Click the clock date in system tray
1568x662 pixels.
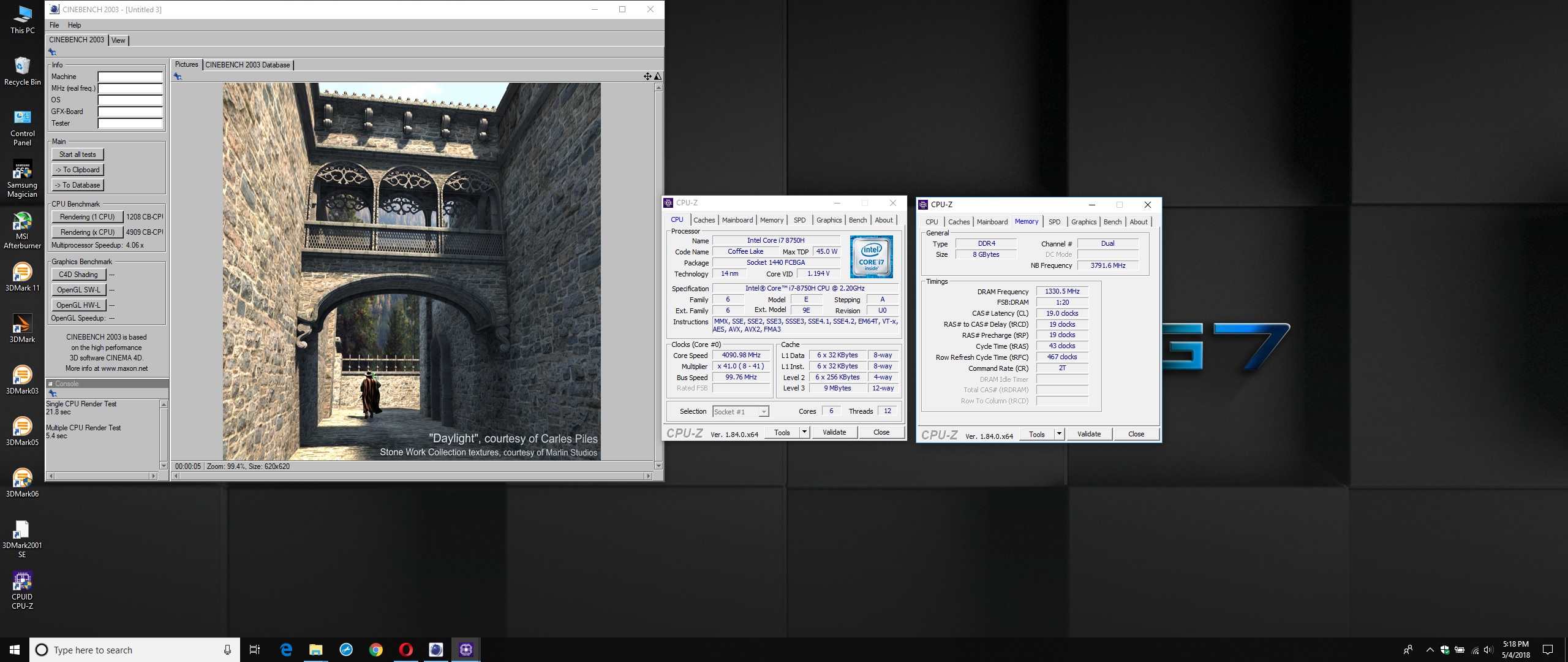coord(1516,650)
